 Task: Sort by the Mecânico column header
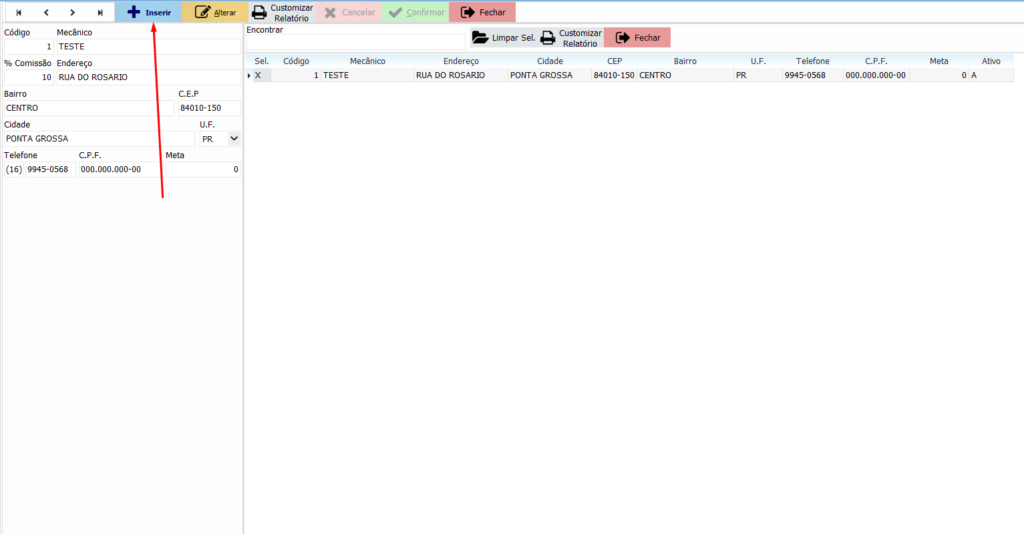click(367, 61)
